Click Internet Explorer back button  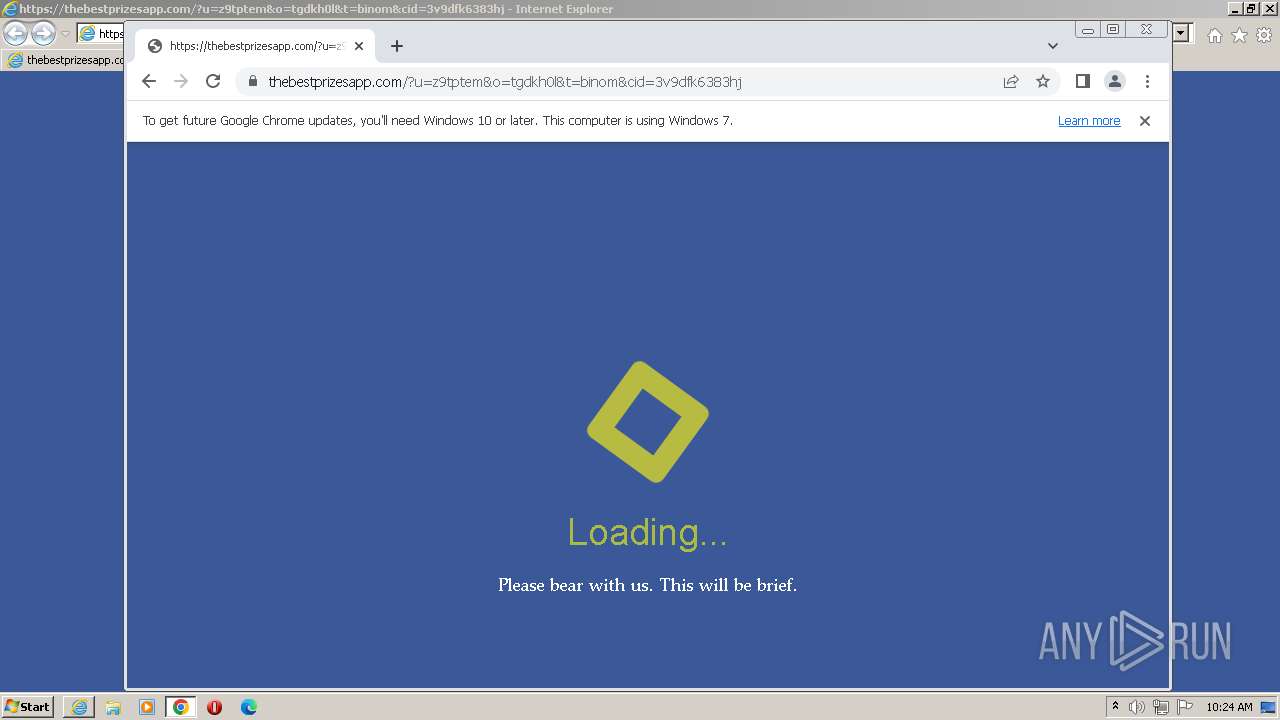coord(15,33)
